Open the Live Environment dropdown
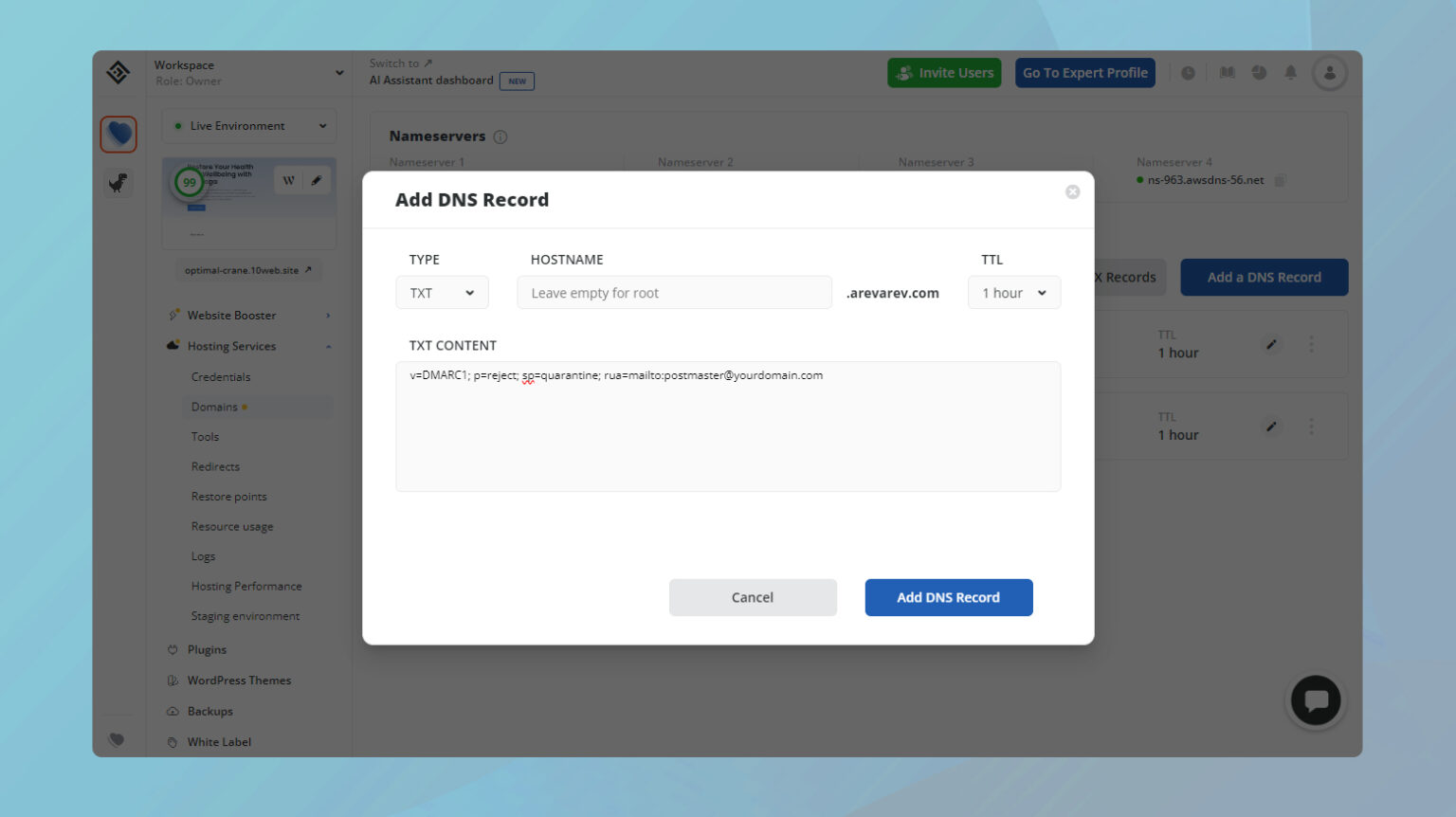Image resolution: width=1456 pixels, height=817 pixels. pos(248,125)
